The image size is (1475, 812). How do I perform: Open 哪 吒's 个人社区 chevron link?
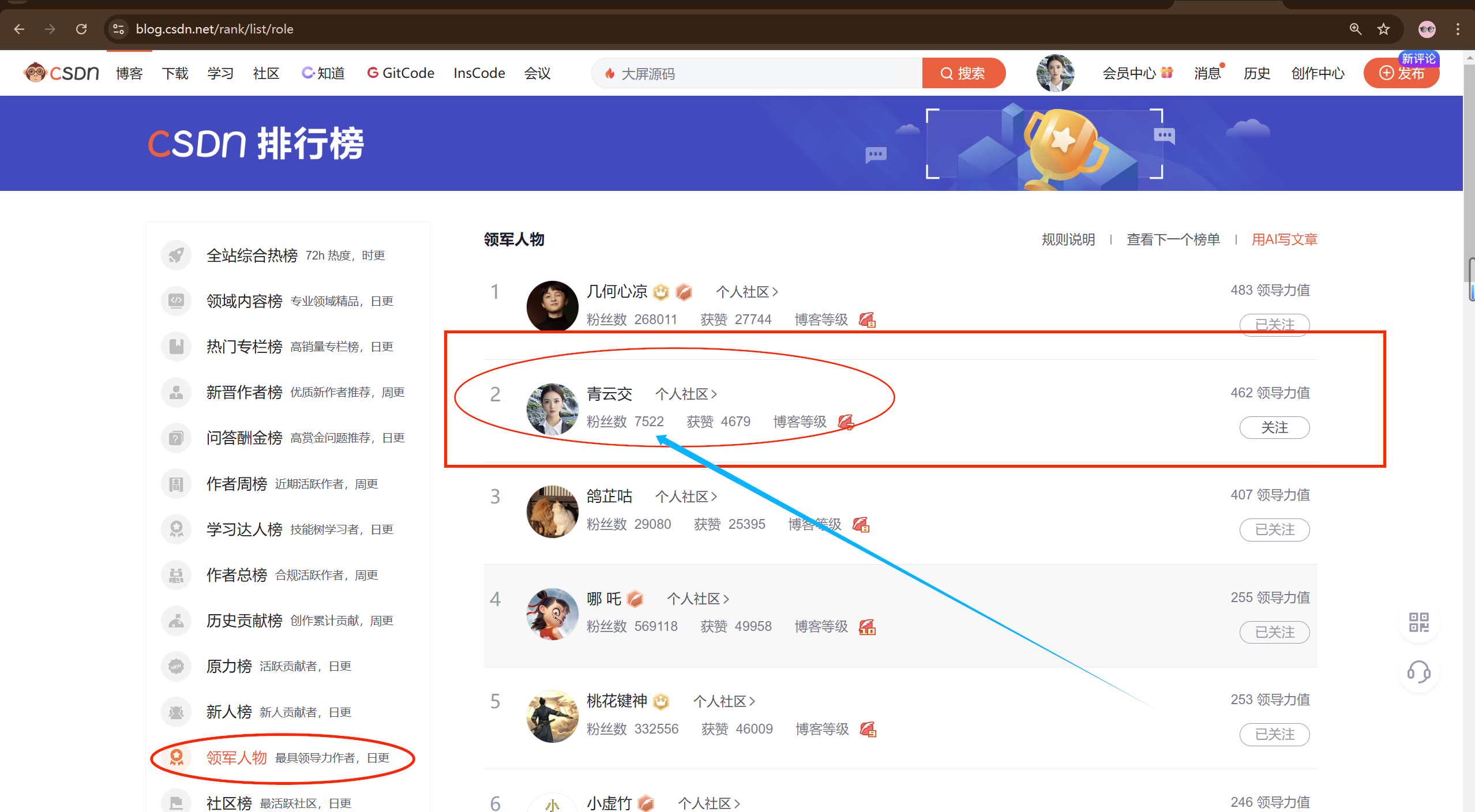click(698, 599)
